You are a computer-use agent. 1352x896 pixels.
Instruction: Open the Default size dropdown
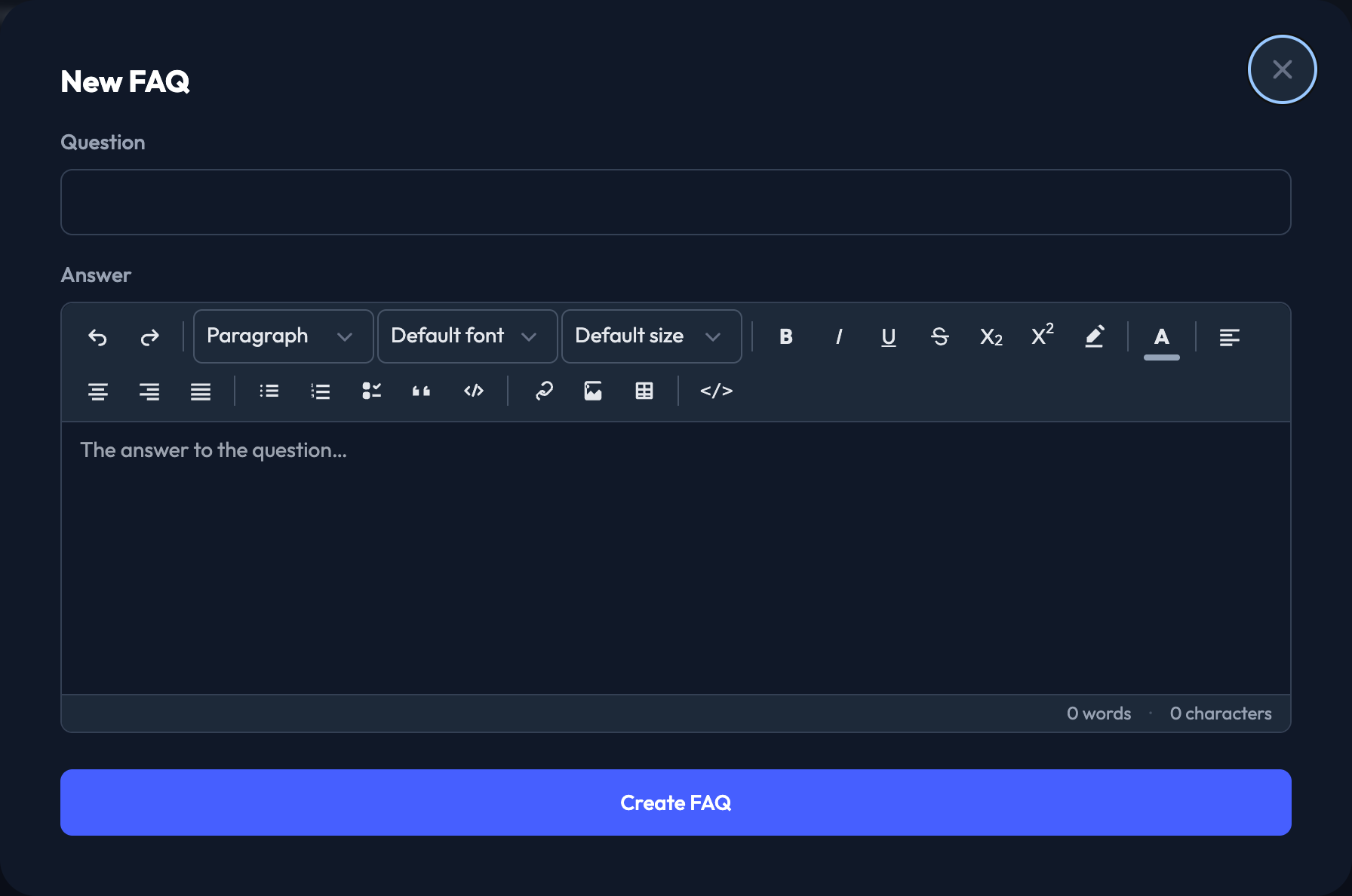point(652,336)
